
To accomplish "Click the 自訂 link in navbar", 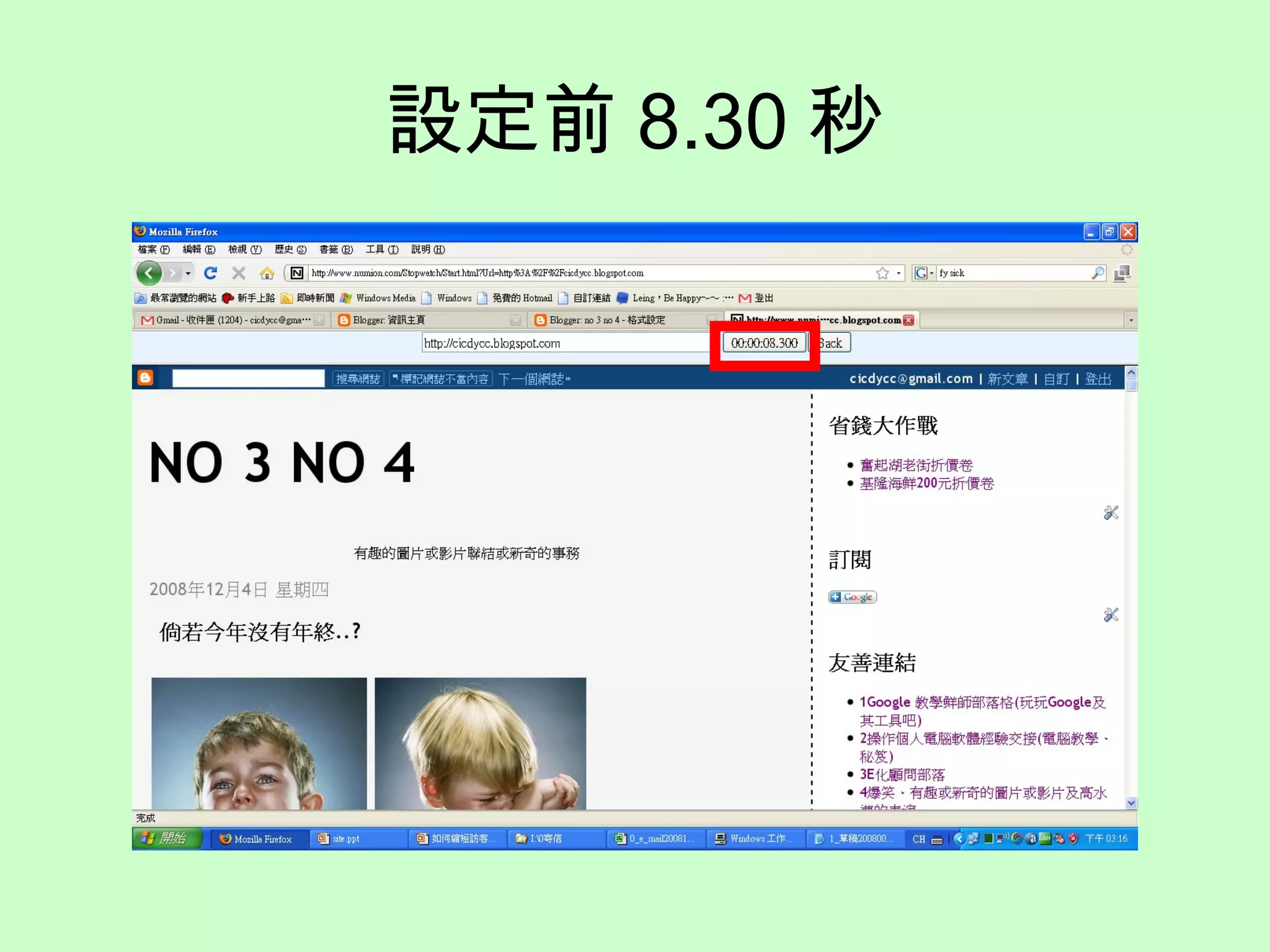I will click(1056, 379).
